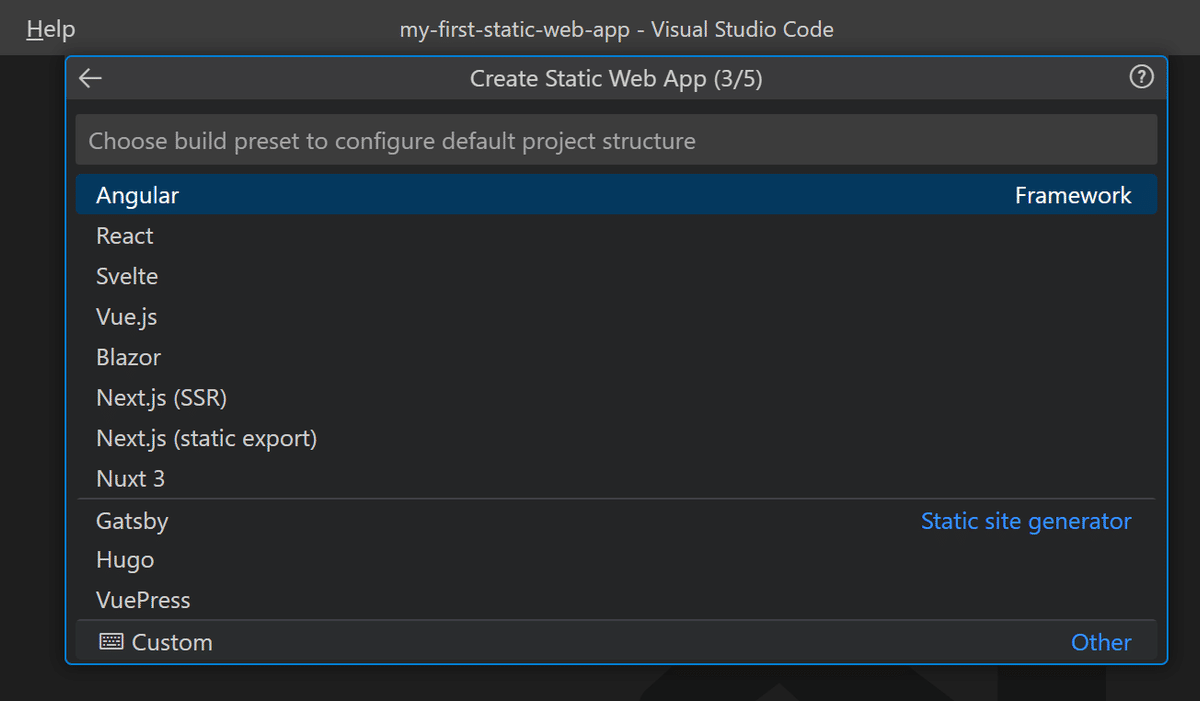Screen dimensions: 1200x701
Task: Click the Other group label
Action: (x=1101, y=642)
